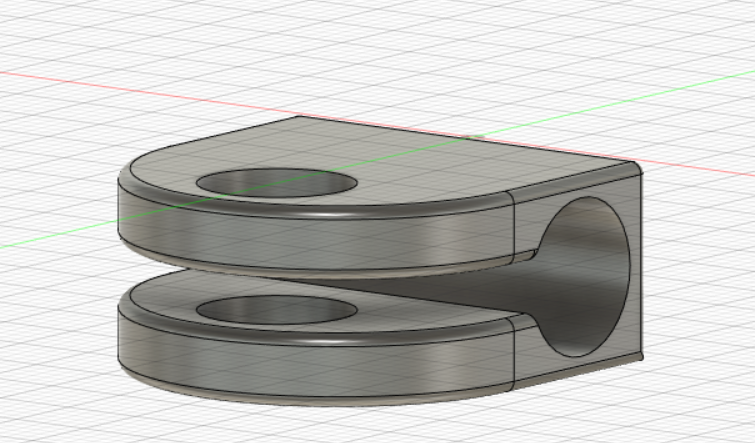Select the large bore on the right end face
755x443 pixels.
point(583,277)
